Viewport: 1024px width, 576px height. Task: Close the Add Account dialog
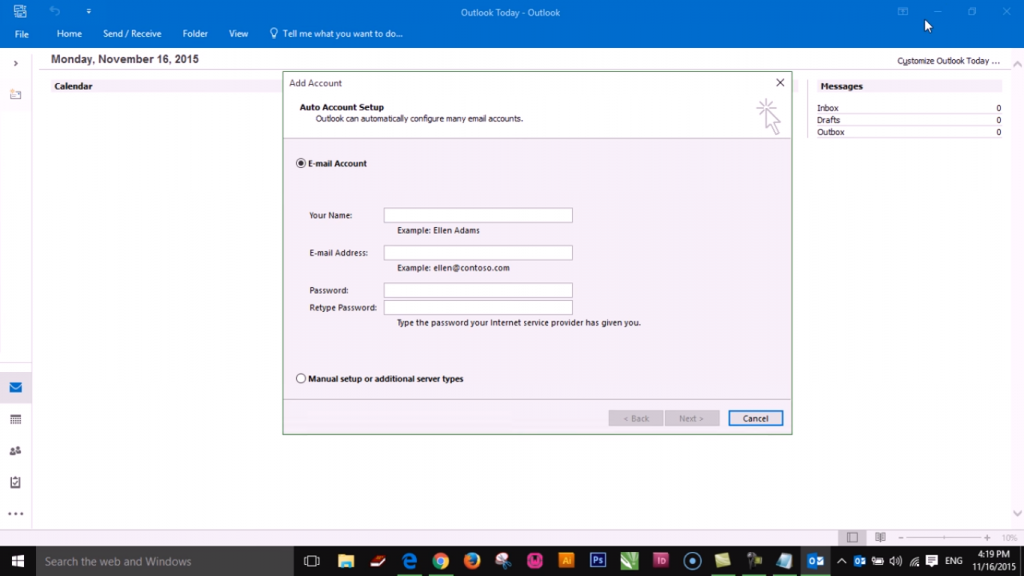[x=780, y=82]
